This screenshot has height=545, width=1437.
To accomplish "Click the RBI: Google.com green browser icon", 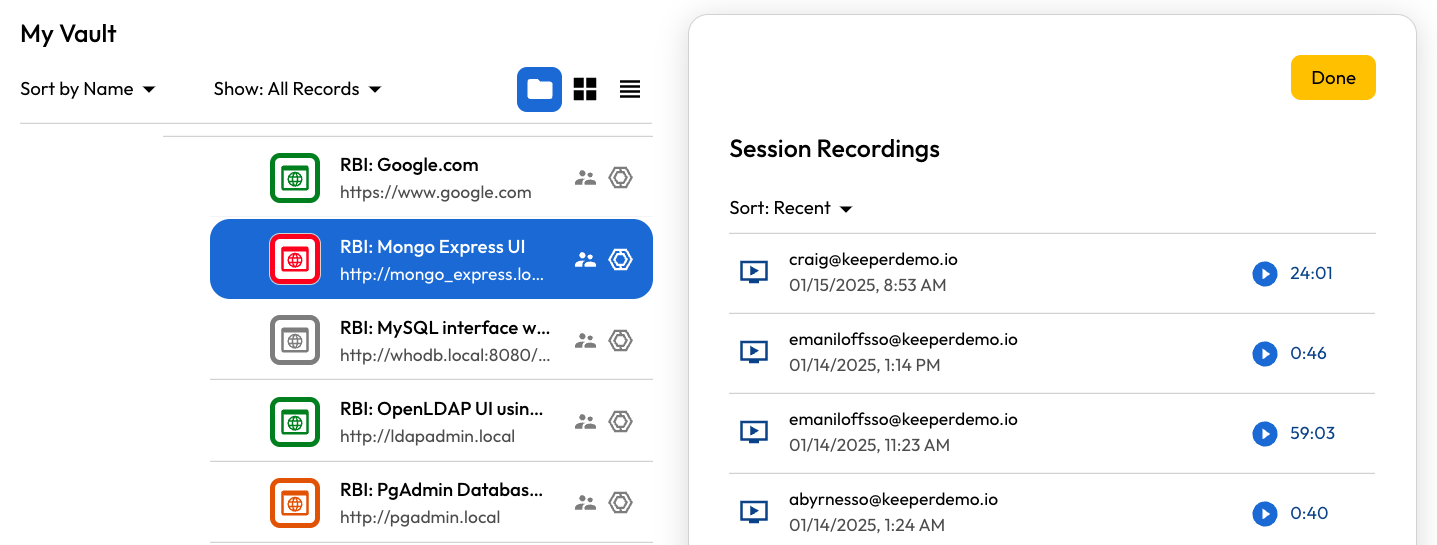I will click(295, 178).
